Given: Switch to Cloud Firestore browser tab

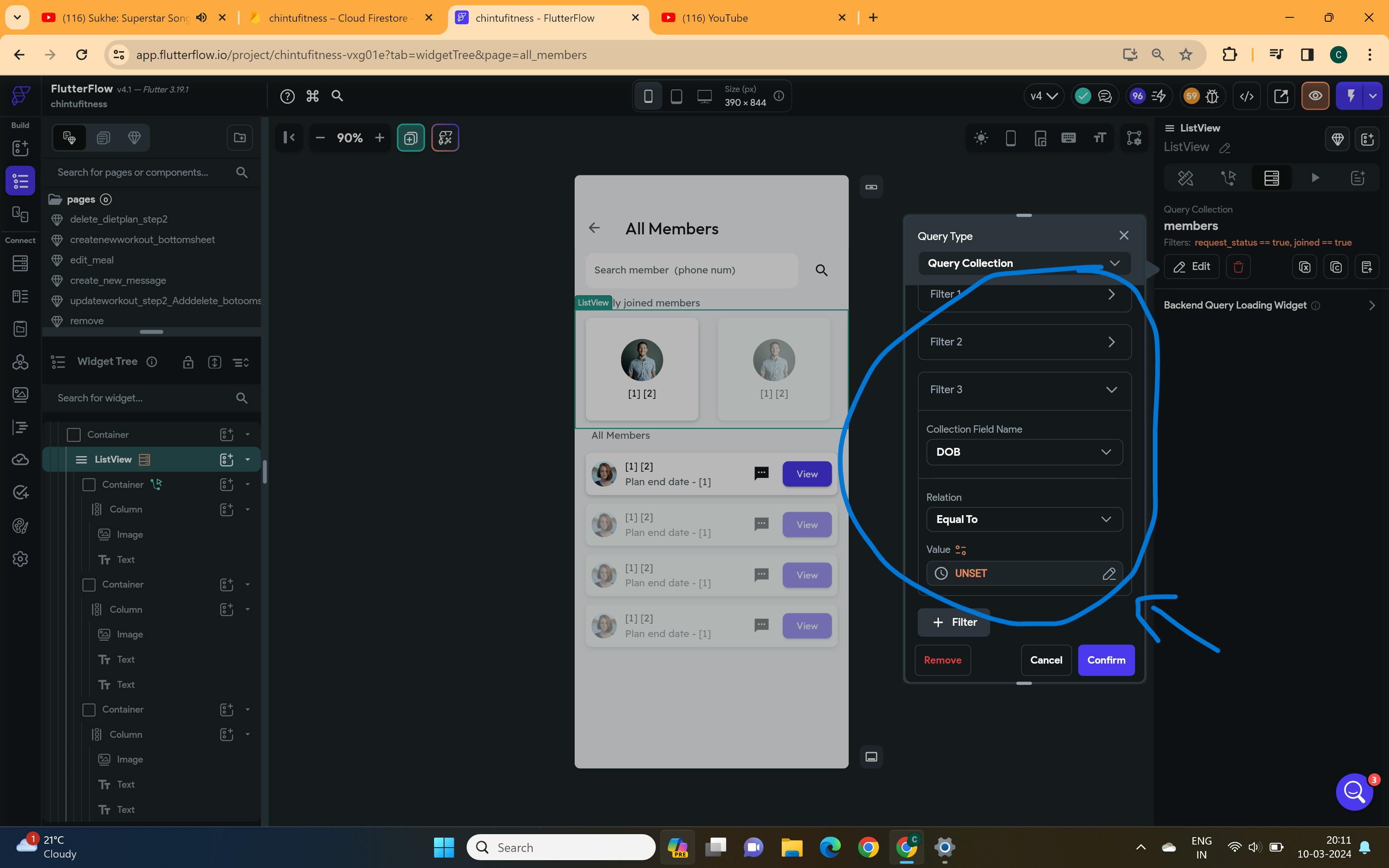Looking at the screenshot, I should (x=338, y=18).
